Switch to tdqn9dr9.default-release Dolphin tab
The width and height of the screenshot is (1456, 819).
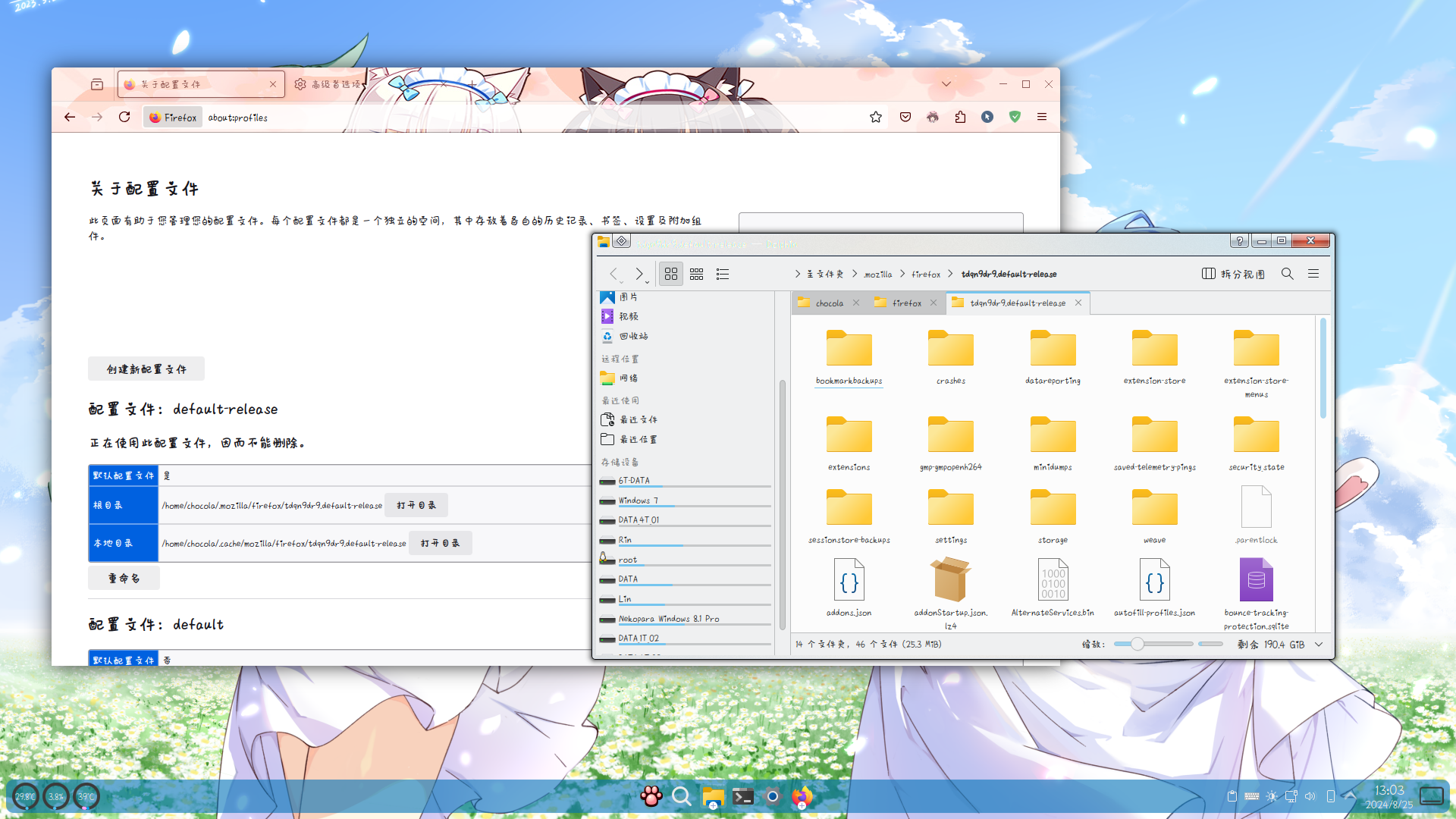click(1018, 303)
